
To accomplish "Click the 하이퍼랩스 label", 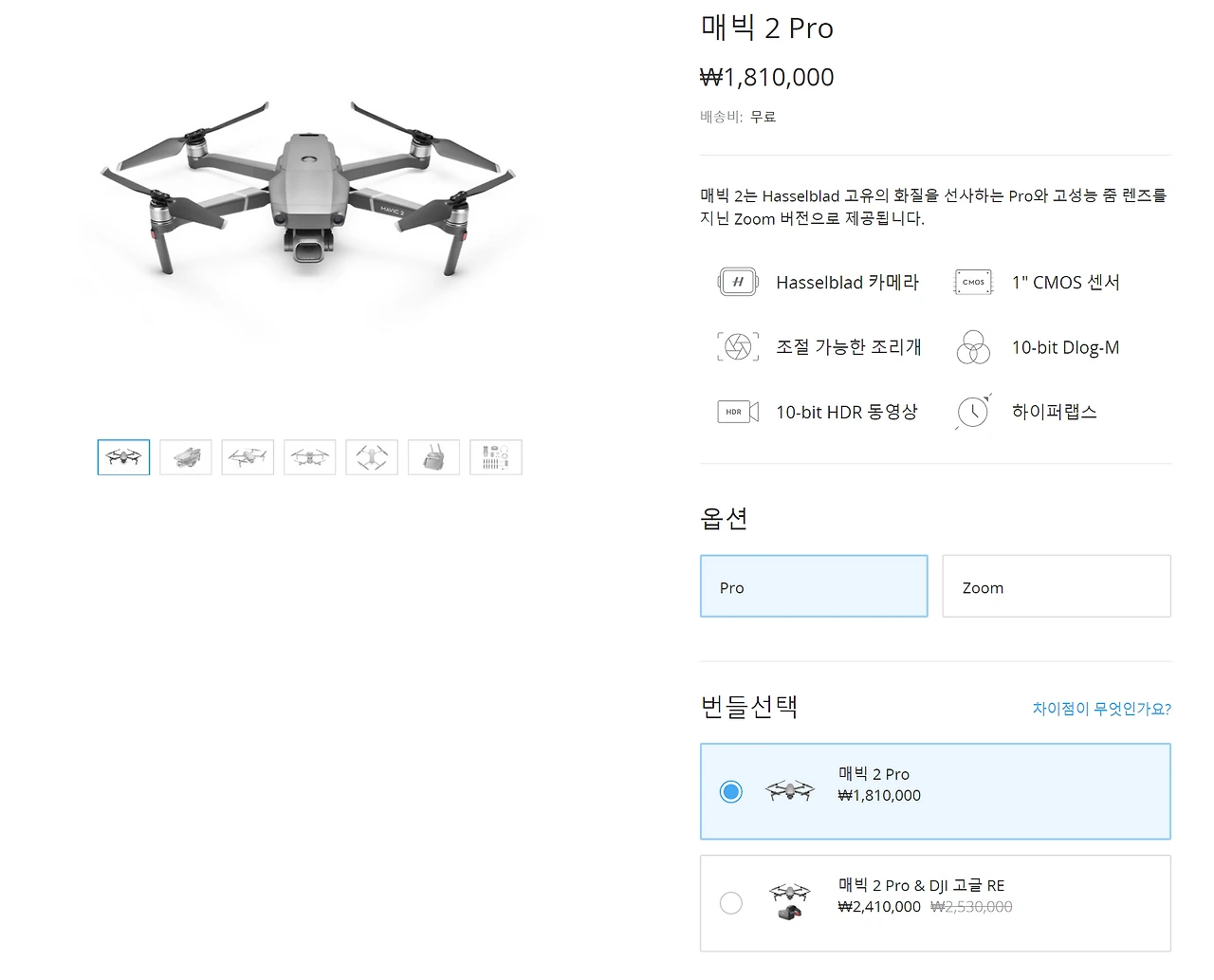I will click(x=1055, y=412).
